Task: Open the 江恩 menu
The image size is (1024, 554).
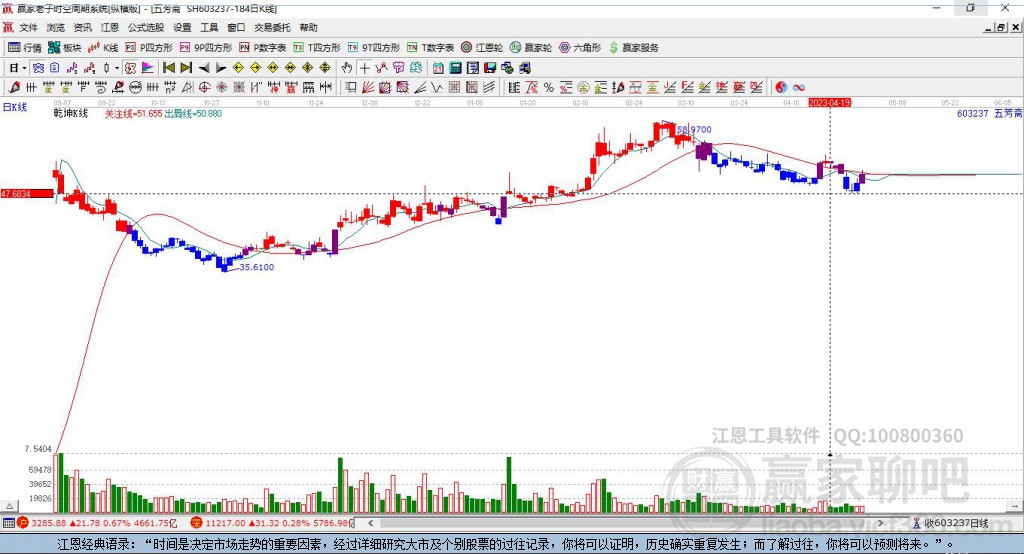Action: pos(110,27)
